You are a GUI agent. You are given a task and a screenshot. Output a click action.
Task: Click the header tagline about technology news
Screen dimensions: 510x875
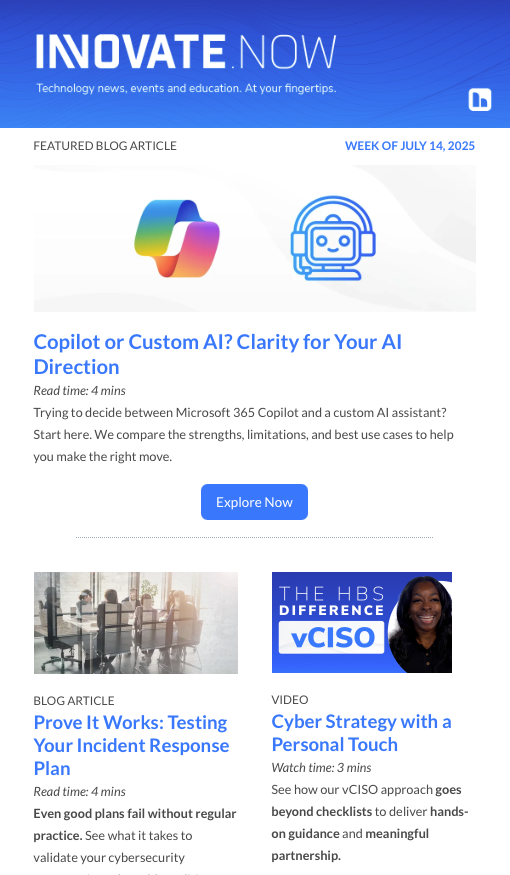tap(186, 88)
